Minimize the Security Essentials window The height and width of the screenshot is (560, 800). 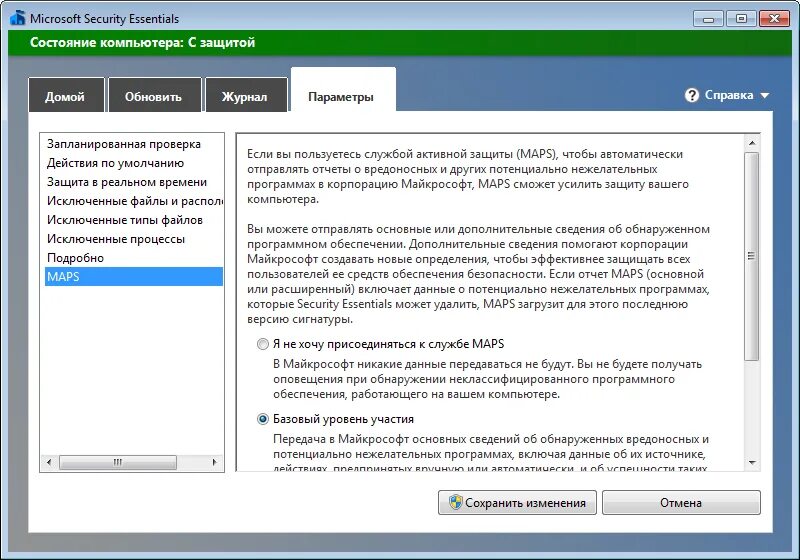[708, 19]
